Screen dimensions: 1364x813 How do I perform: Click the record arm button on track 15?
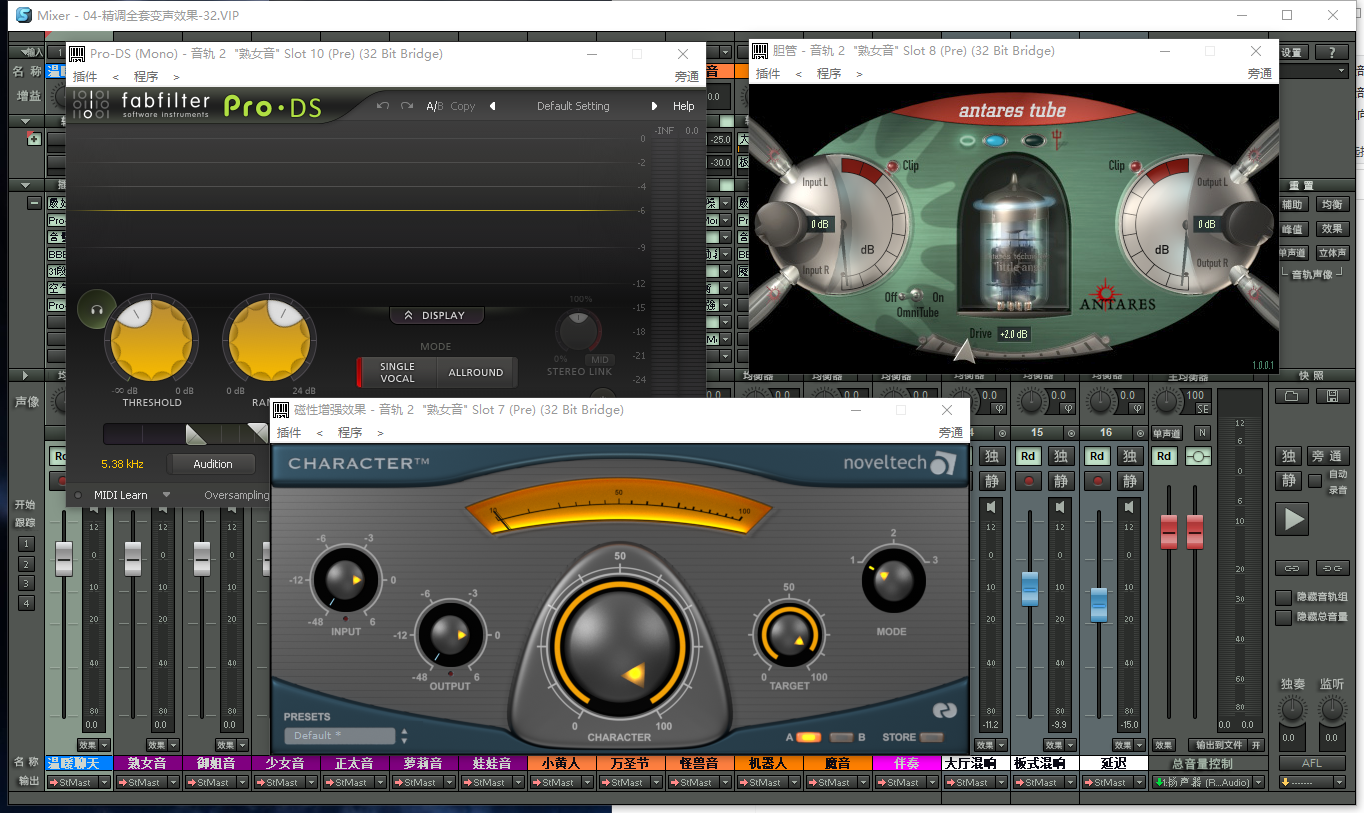(x=1028, y=481)
